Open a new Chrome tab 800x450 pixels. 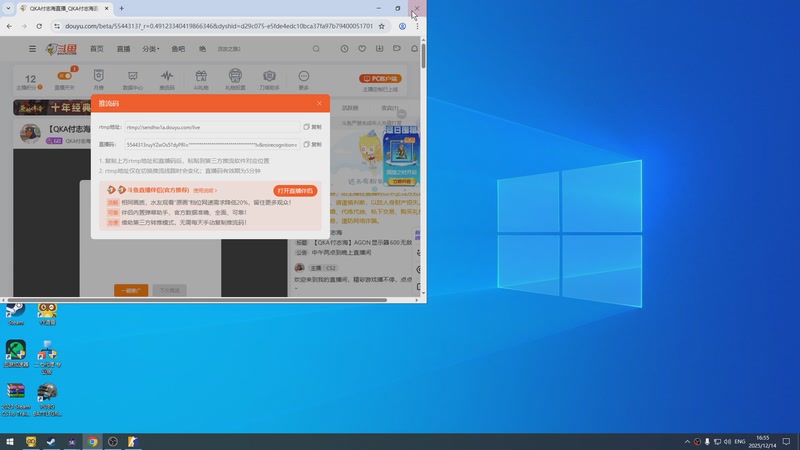(x=121, y=8)
